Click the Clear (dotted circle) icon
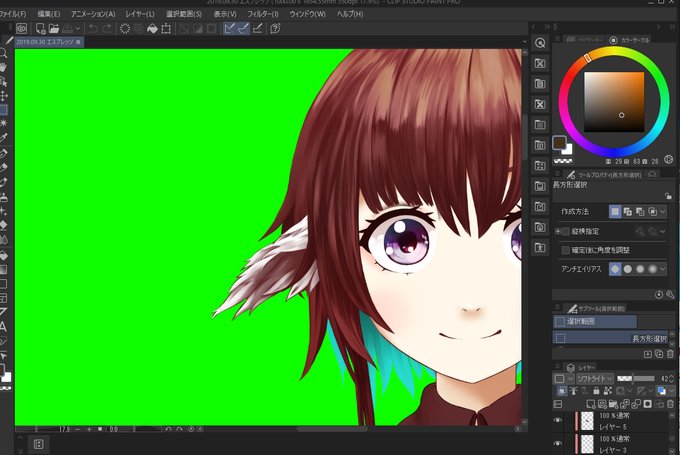The width and height of the screenshot is (680, 455). click(x=125, y=29)
